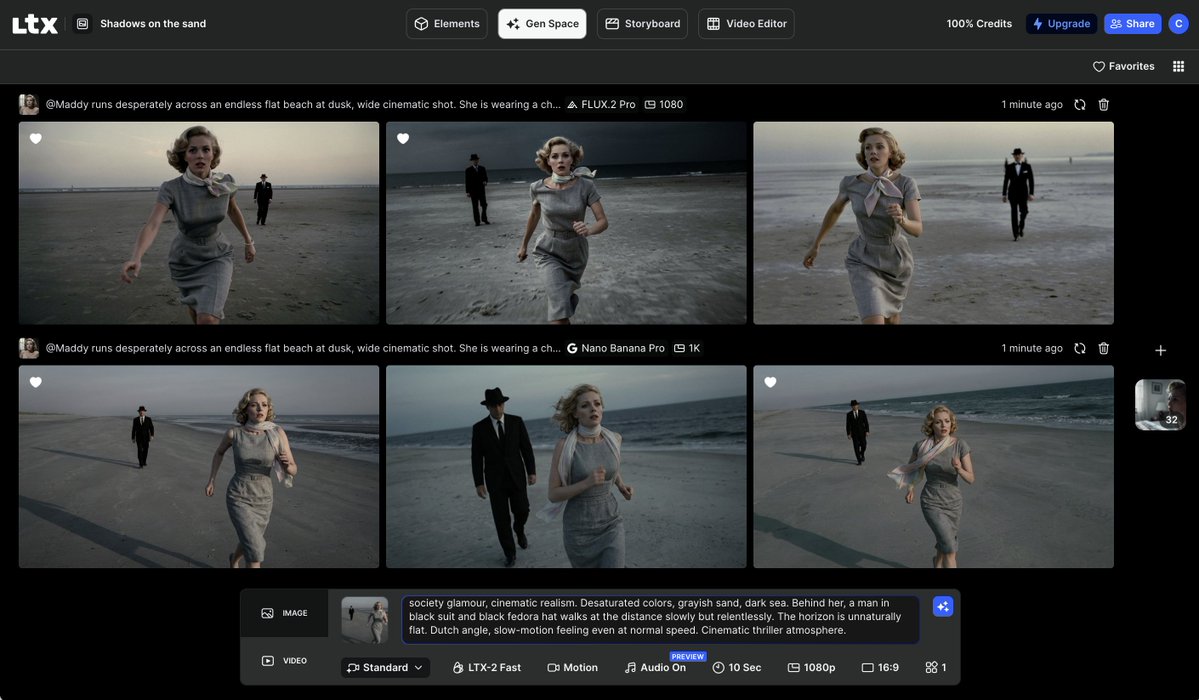Toggle Audio On setting
This screenshot has width=1199, height=700.
point(655,667)
